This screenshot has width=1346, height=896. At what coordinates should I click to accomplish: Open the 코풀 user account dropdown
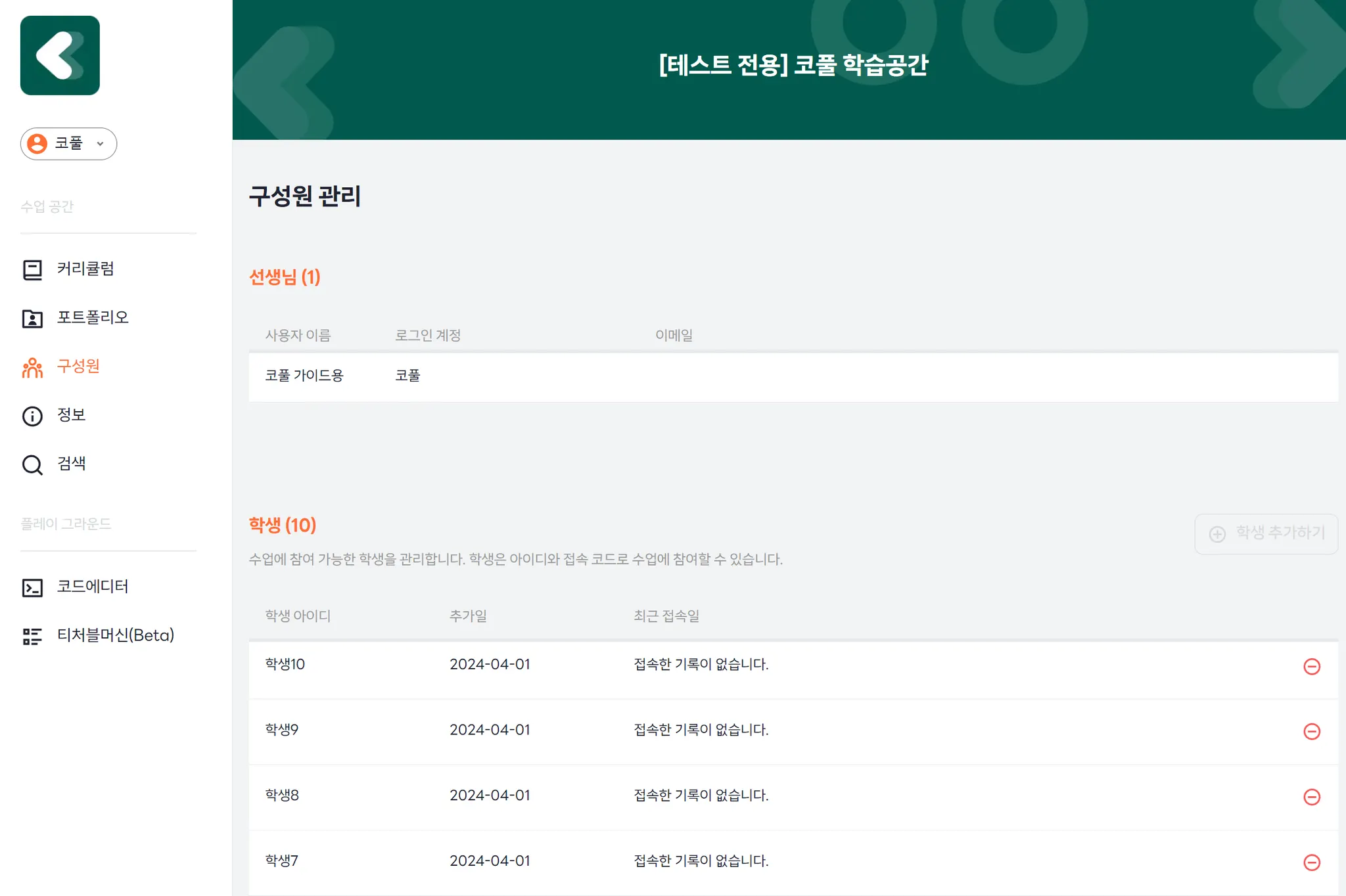(x=68, y=144)
